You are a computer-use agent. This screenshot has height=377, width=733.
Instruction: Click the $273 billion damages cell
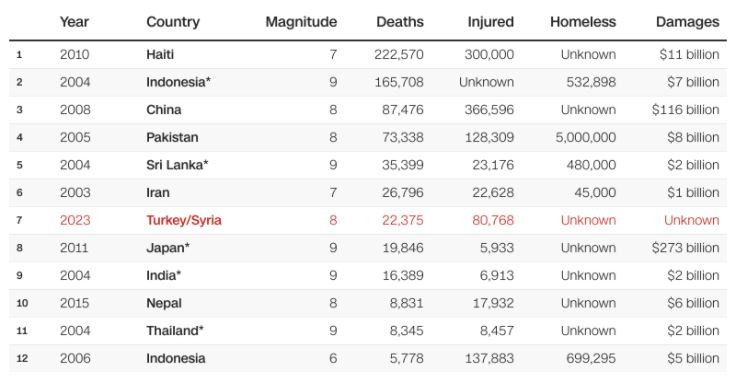(685, 248)
